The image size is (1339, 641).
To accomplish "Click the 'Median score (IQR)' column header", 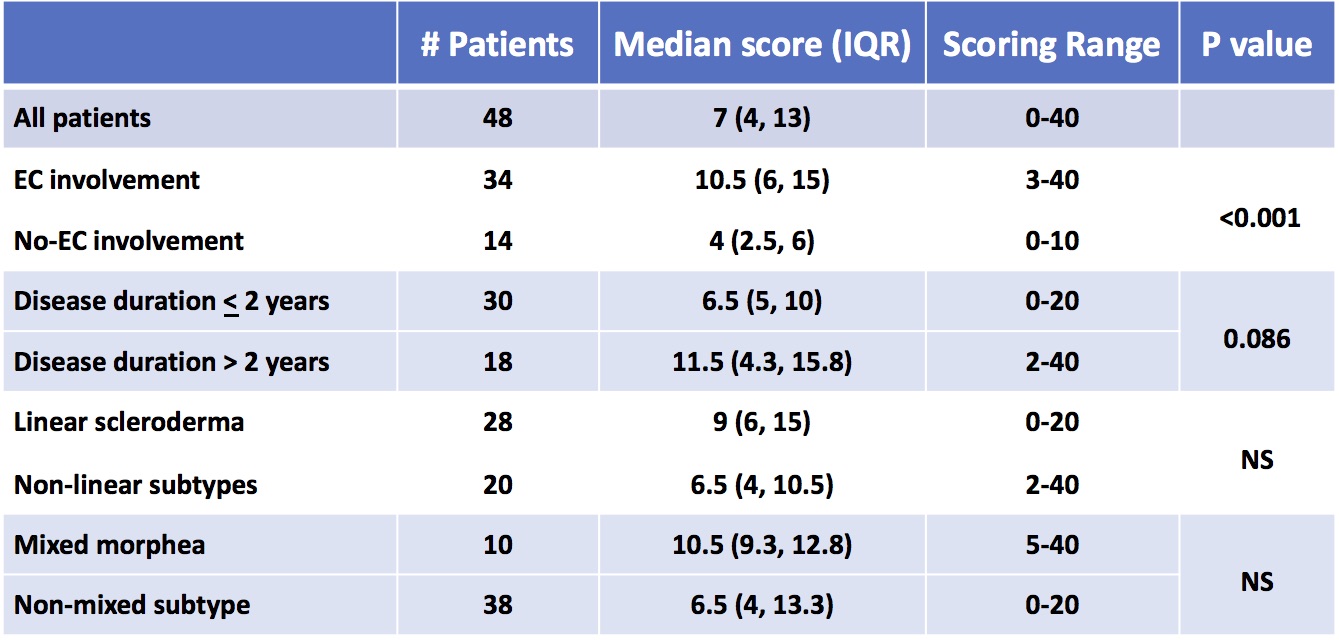I will [762, 45].
